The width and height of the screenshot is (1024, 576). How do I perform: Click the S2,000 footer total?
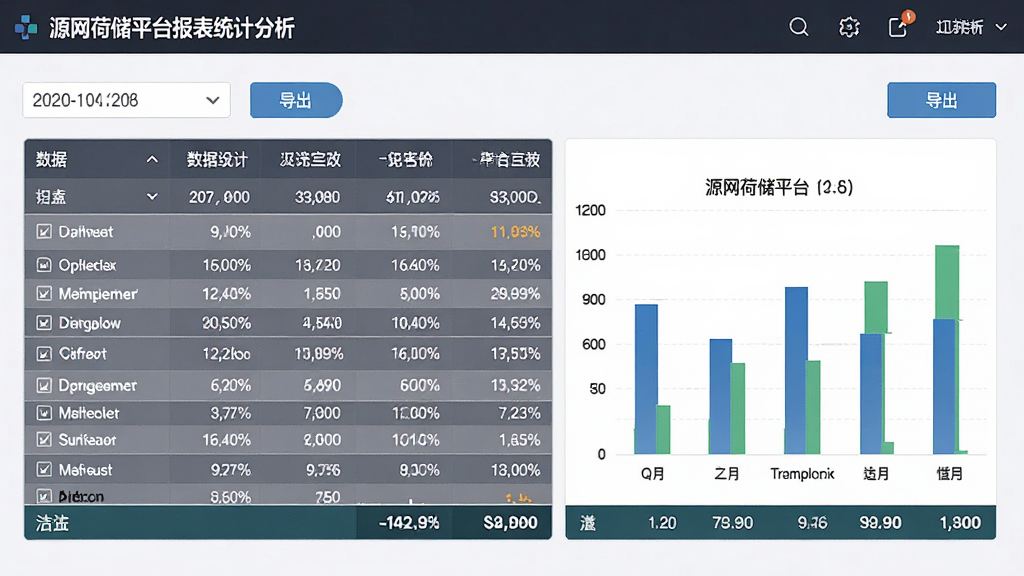(510, 523)
